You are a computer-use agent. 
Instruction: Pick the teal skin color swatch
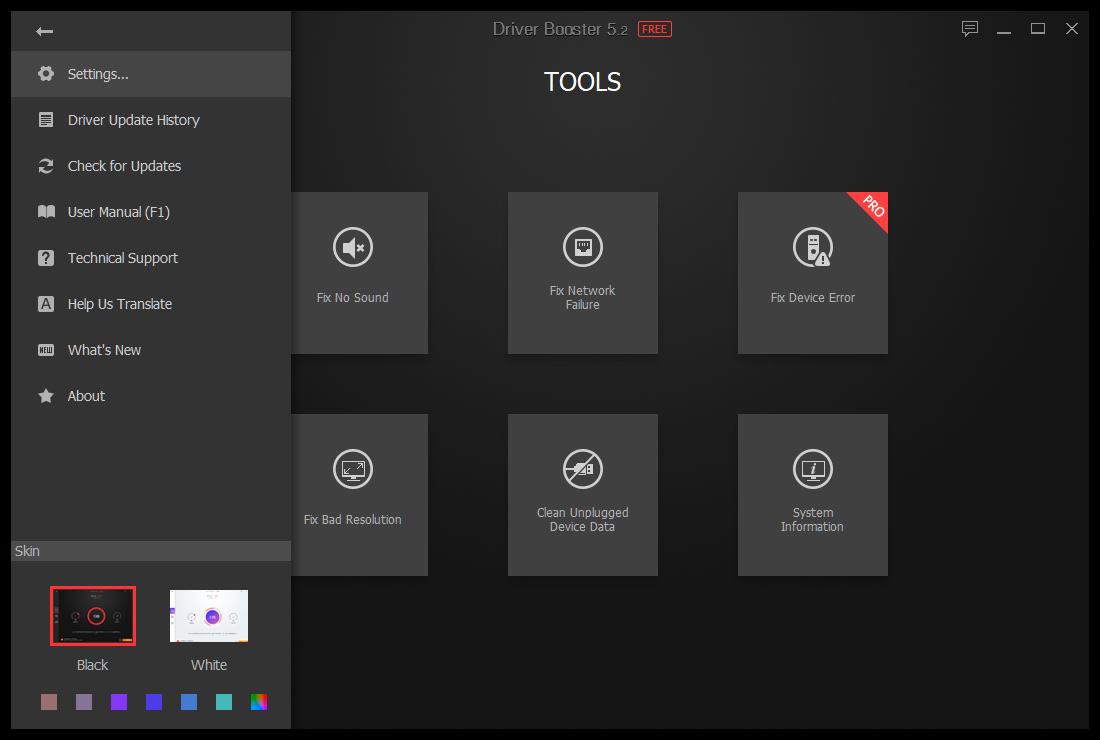click(x=224, y=702)
